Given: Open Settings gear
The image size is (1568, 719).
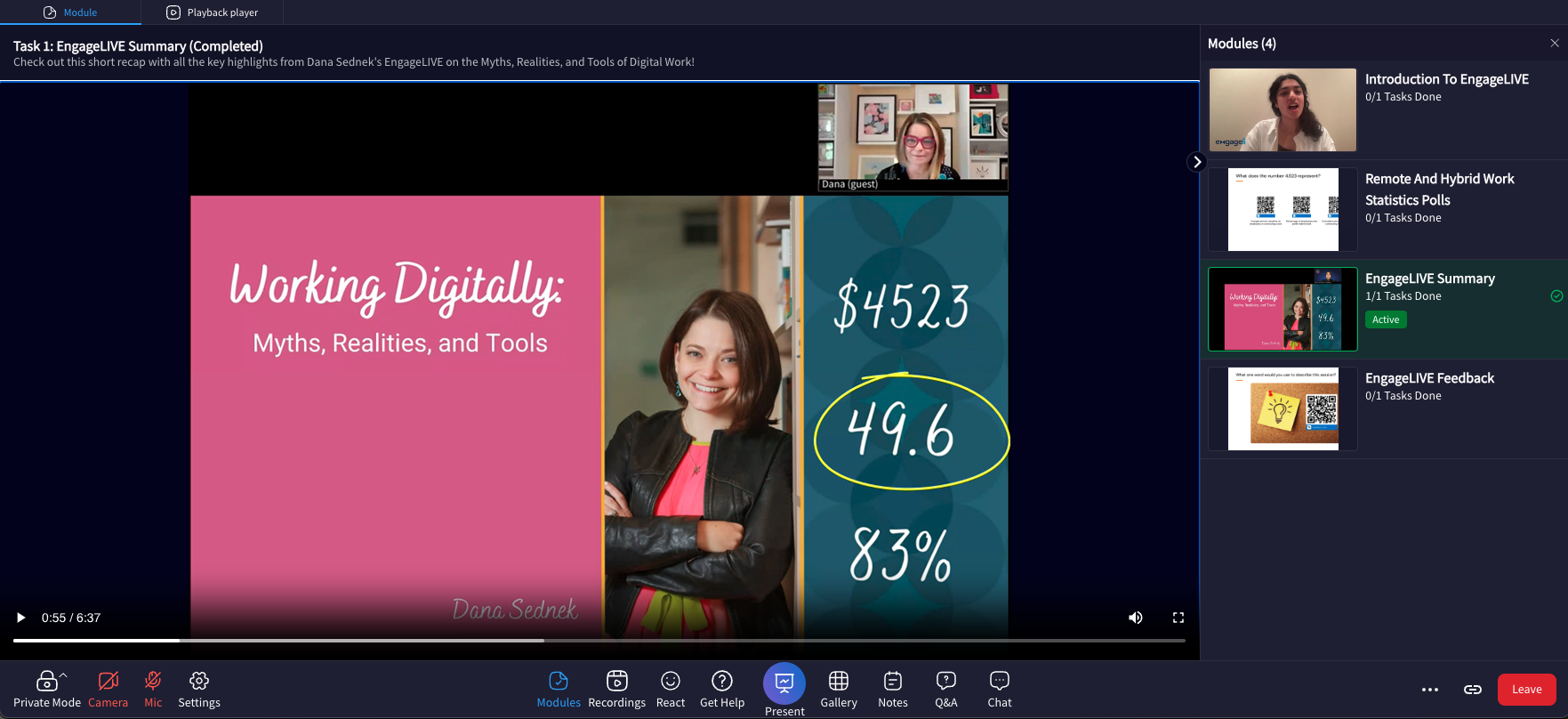Looking at the screenshot, I should [199, 682].
